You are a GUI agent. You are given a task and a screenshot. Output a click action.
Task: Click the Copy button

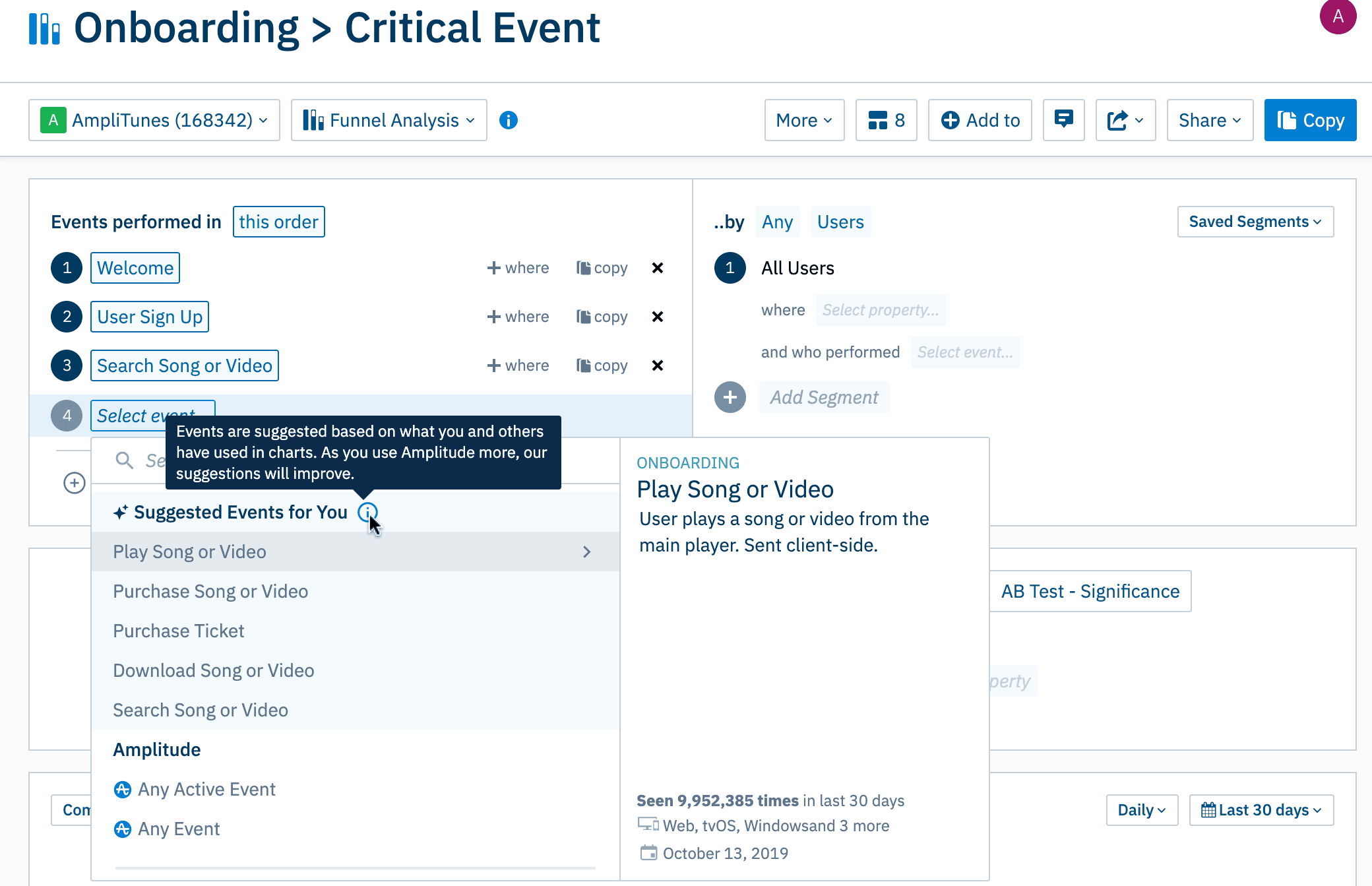1310,120
